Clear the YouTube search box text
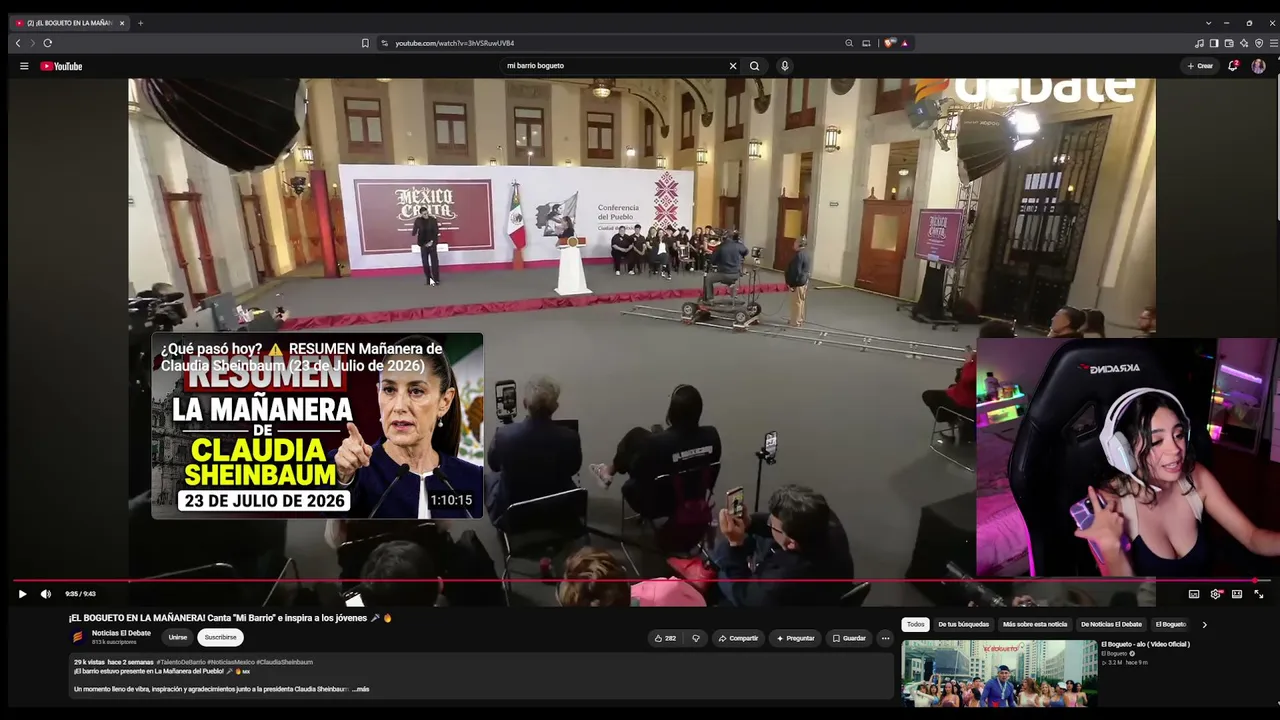Viewport: 1280px width, 720px height. pos(733,66)
